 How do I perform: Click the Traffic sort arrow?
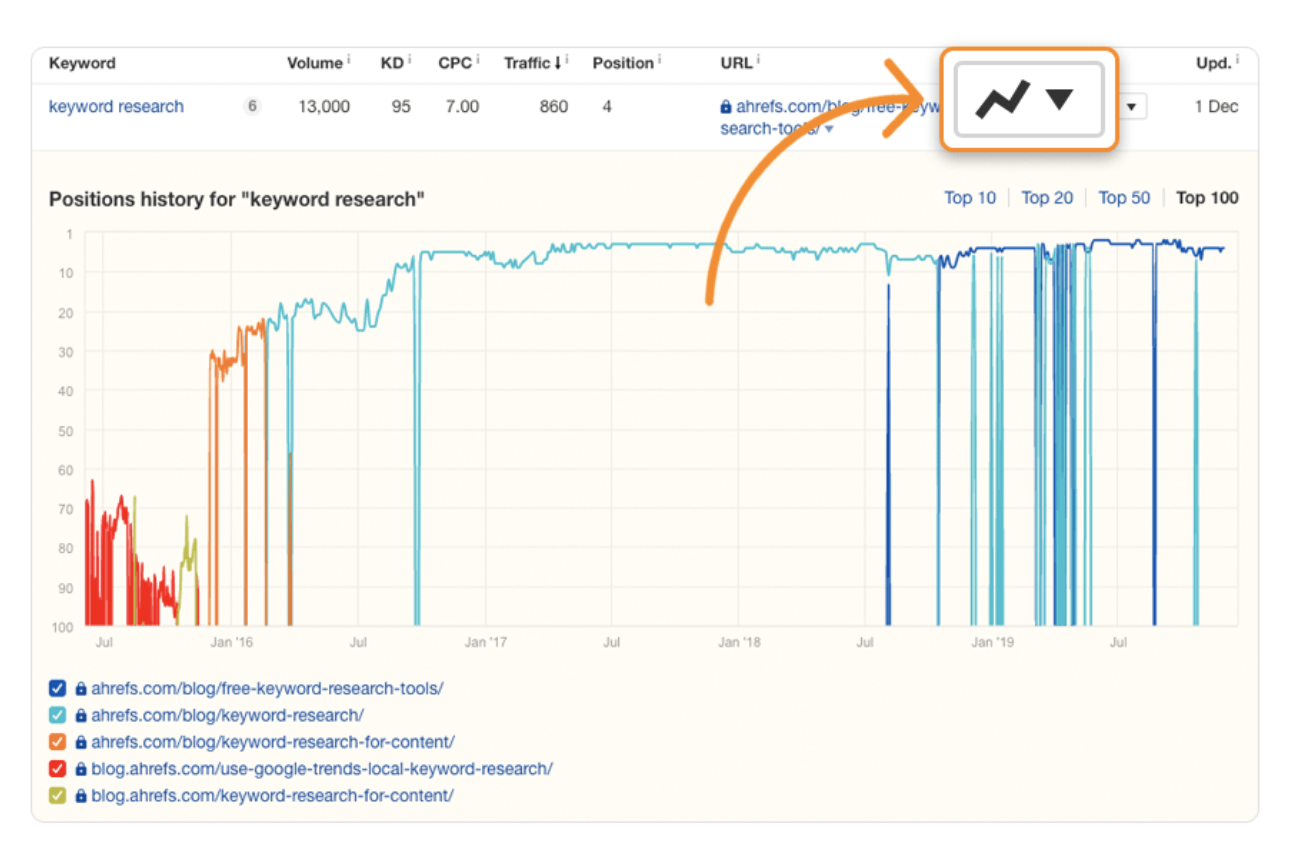coord(557,62)
